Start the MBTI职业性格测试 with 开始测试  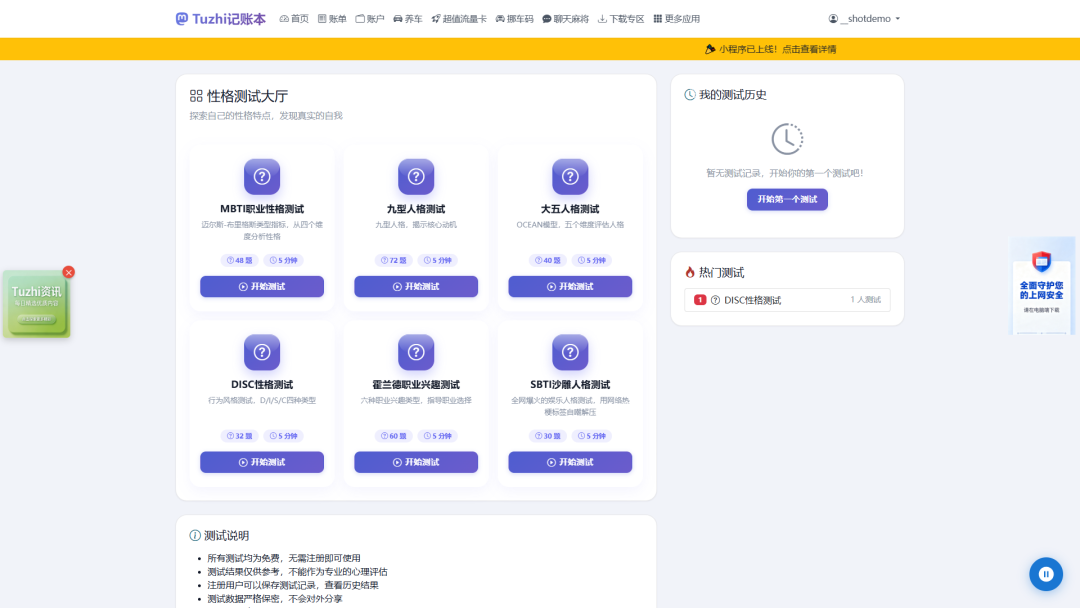click(x=262, y=286)
